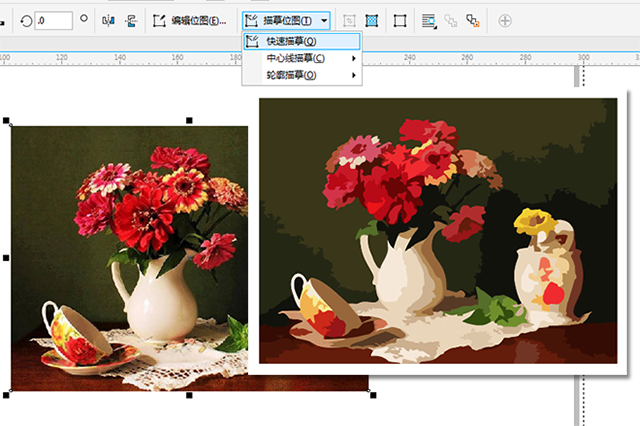
Task: Click the Edit Bitmap (编辑位图) button
Action: pos(190,20)
